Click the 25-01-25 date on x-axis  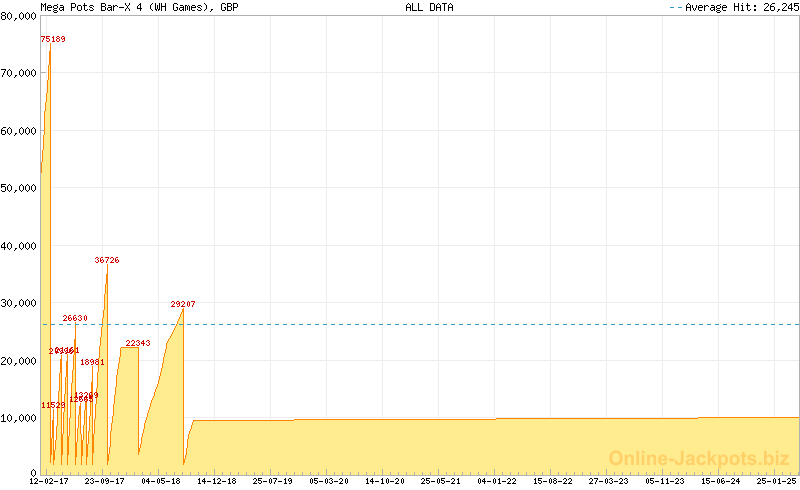(x=777, y=481)
